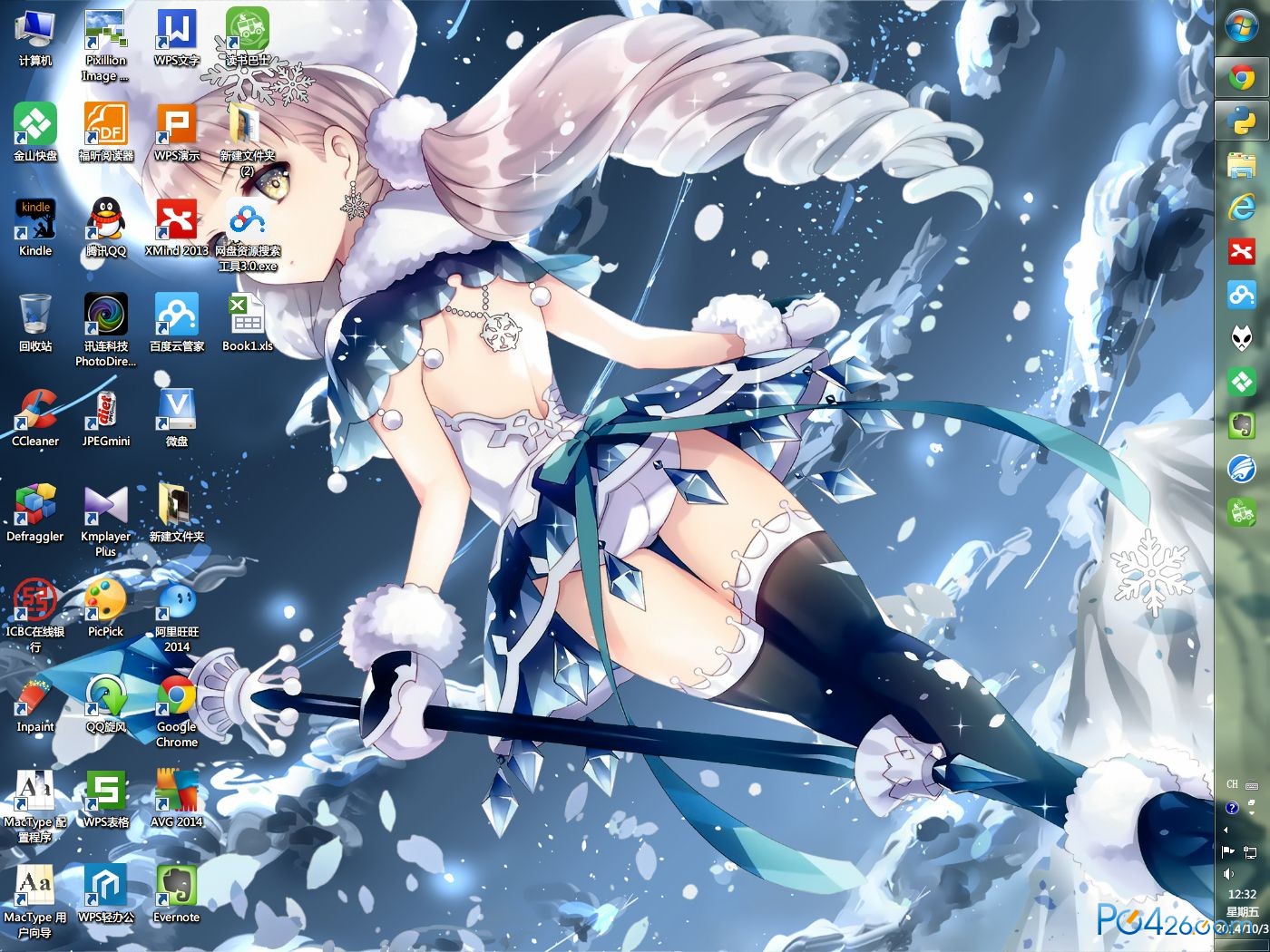The width and height of the screenshot is (1270, 952).
Task: Open Evernote from the taskbar
Action: (x=1242, y=425)
